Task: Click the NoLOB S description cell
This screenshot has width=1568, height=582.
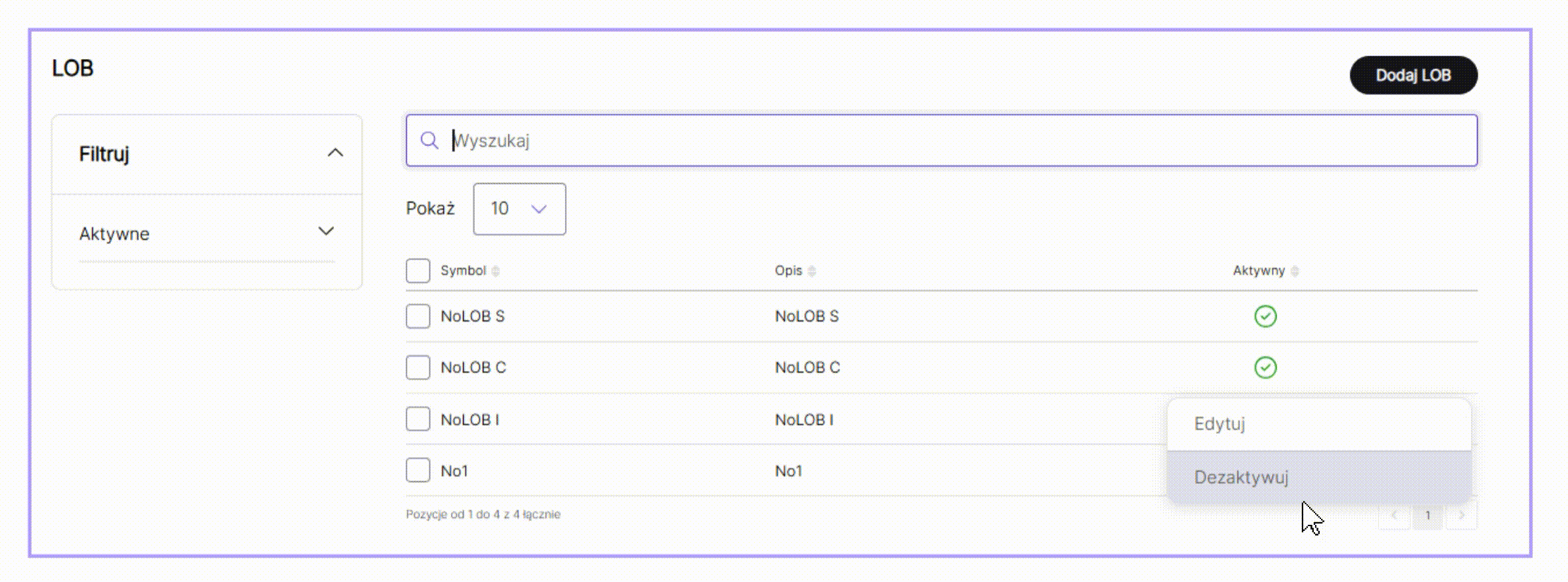Action: [807, 316]
